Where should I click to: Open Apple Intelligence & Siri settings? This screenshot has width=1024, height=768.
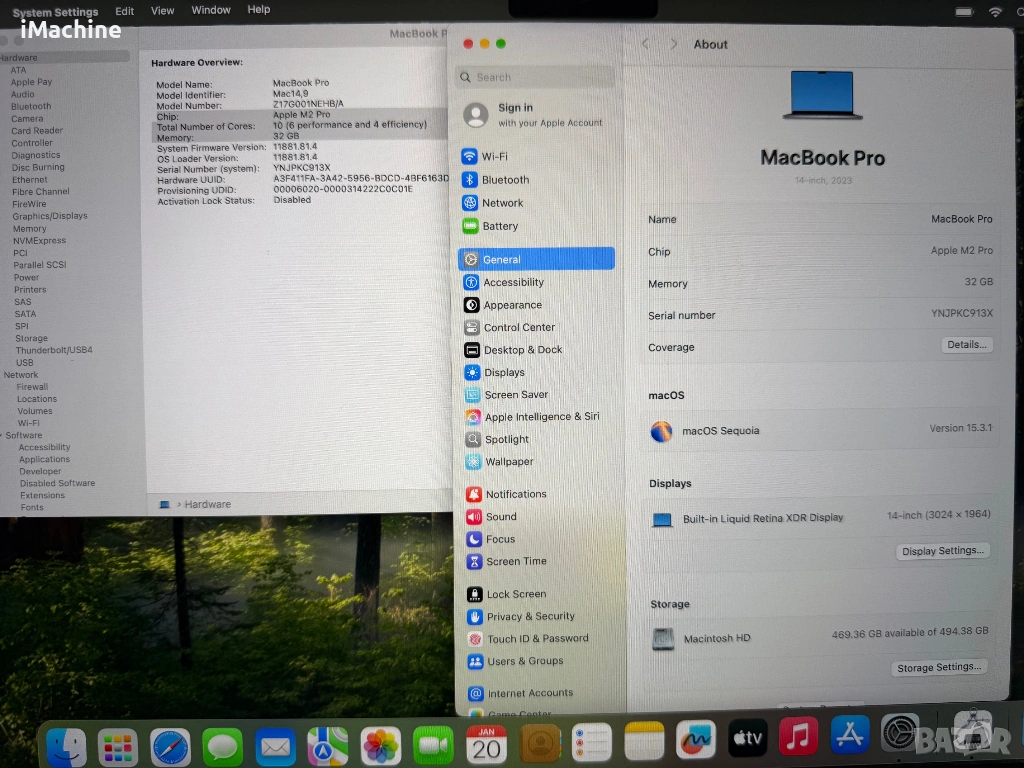click(x=541, y=417)
